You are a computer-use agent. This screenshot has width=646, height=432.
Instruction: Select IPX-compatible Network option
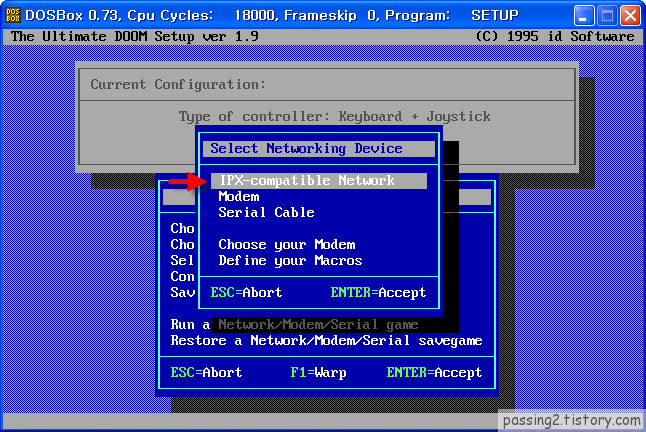click(318, 181)
